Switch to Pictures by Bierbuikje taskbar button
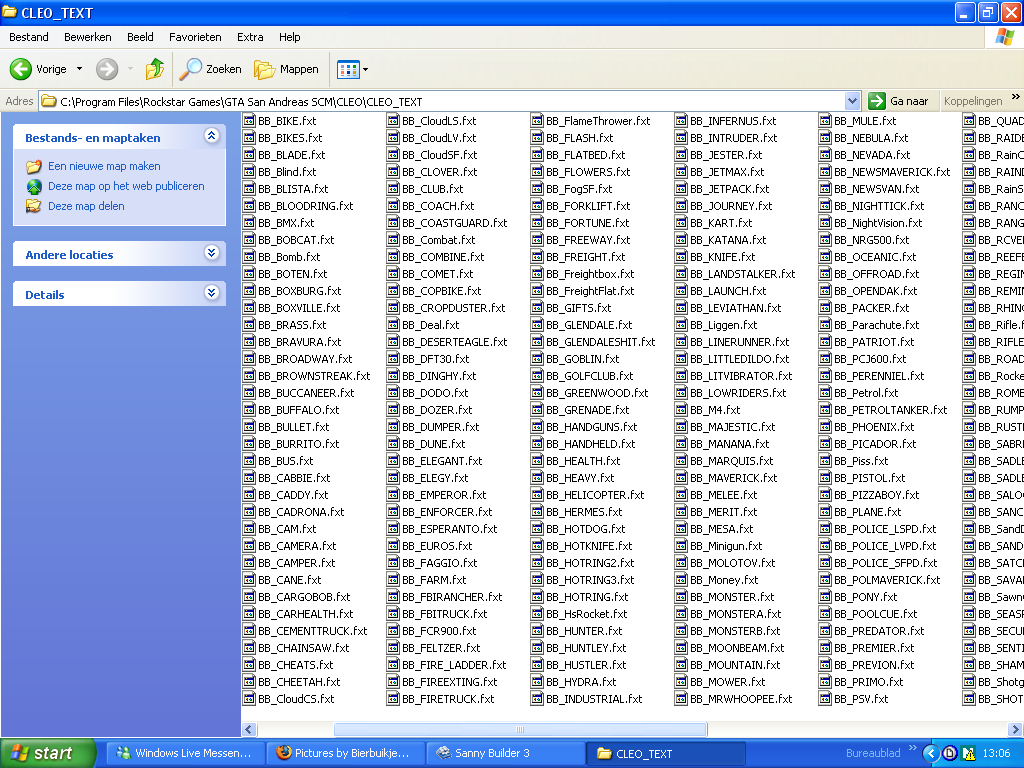The image size is (1024, 768). [x=345, y=754]
